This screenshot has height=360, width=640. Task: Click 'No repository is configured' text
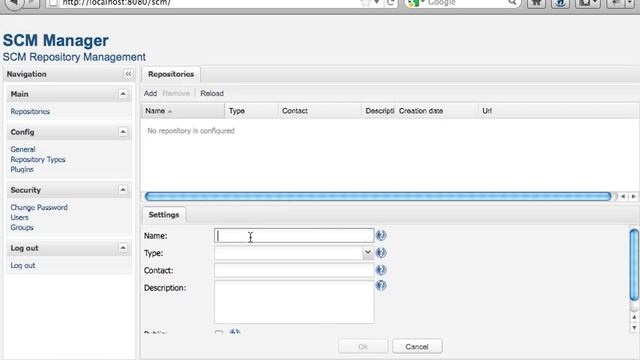(191, 131)
